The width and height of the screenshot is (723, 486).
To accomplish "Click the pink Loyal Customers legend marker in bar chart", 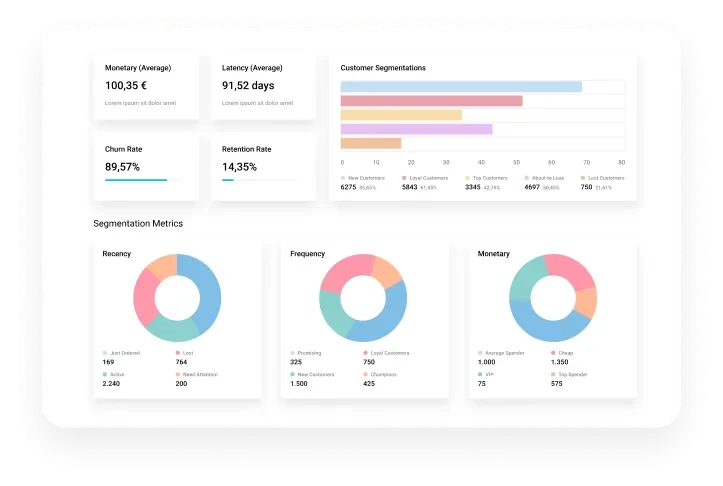I will (404, 178).
